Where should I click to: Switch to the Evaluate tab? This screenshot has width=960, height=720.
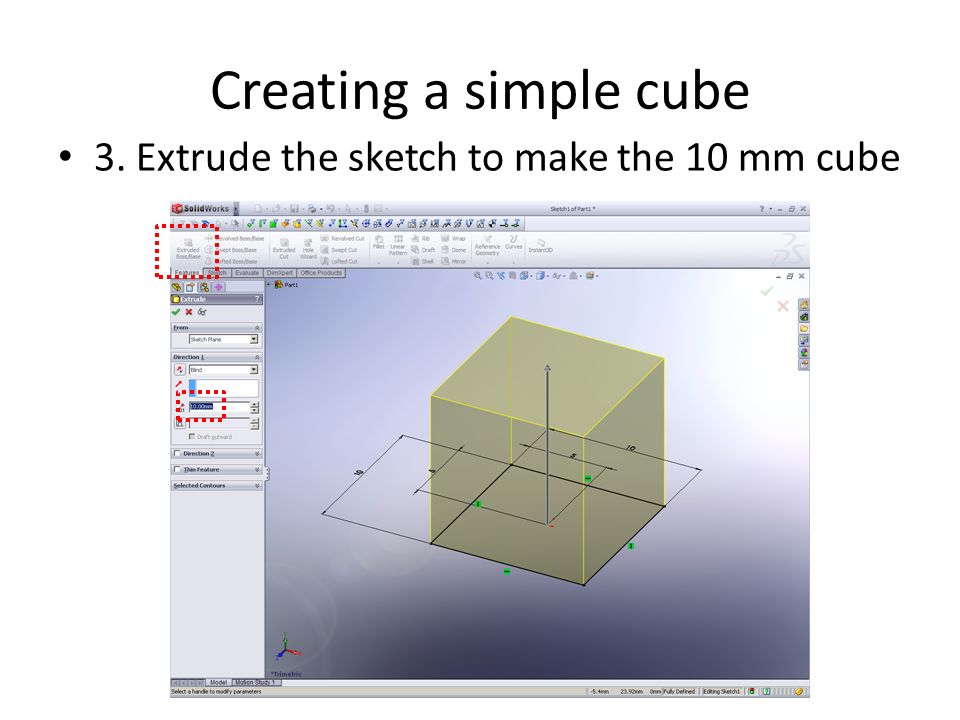coord(247,273)
